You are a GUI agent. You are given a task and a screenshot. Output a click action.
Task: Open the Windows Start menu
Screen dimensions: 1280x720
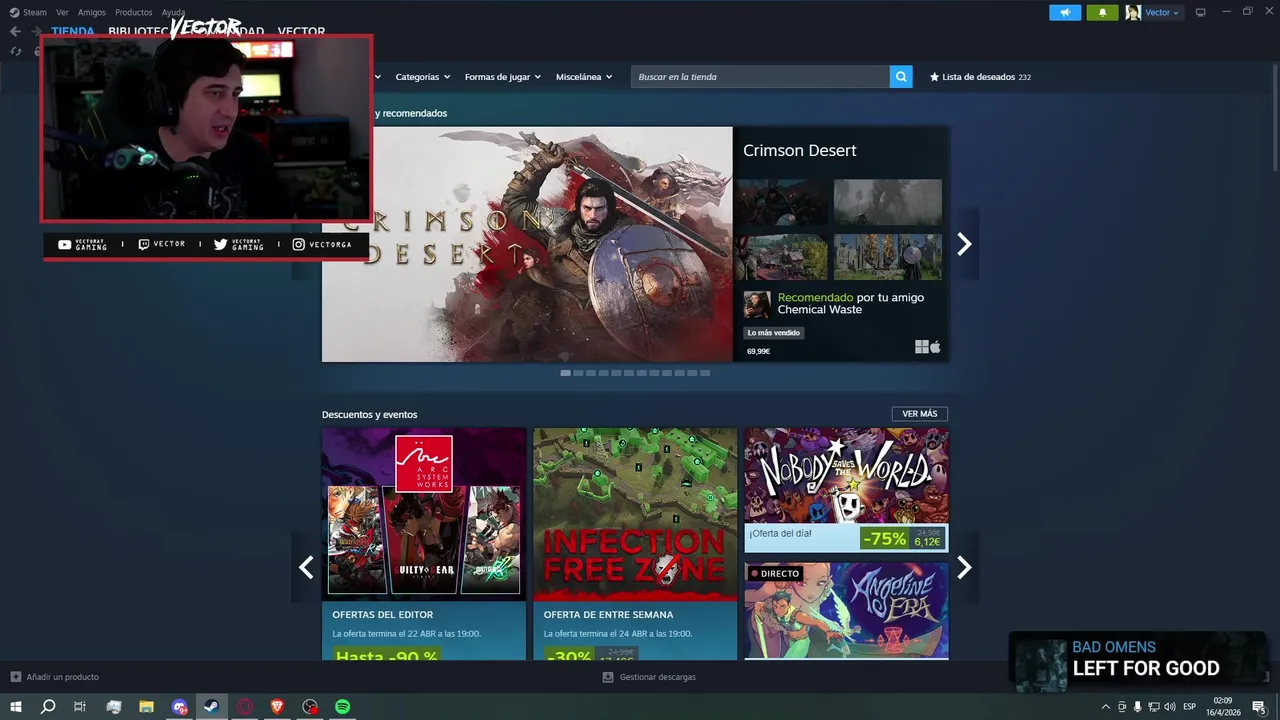(x=15, y=707)
